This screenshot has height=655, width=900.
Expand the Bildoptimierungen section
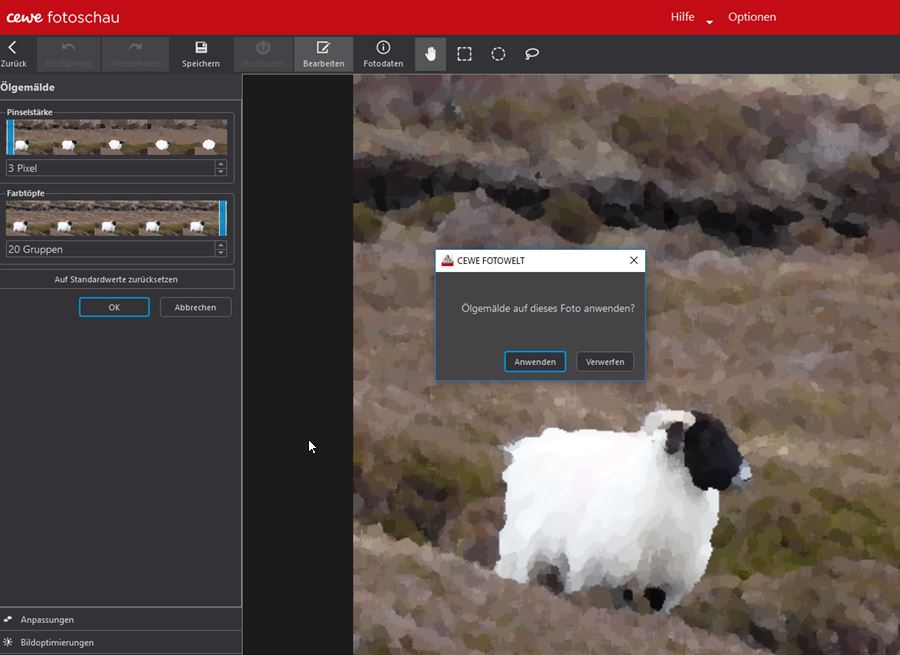[57, 642]
